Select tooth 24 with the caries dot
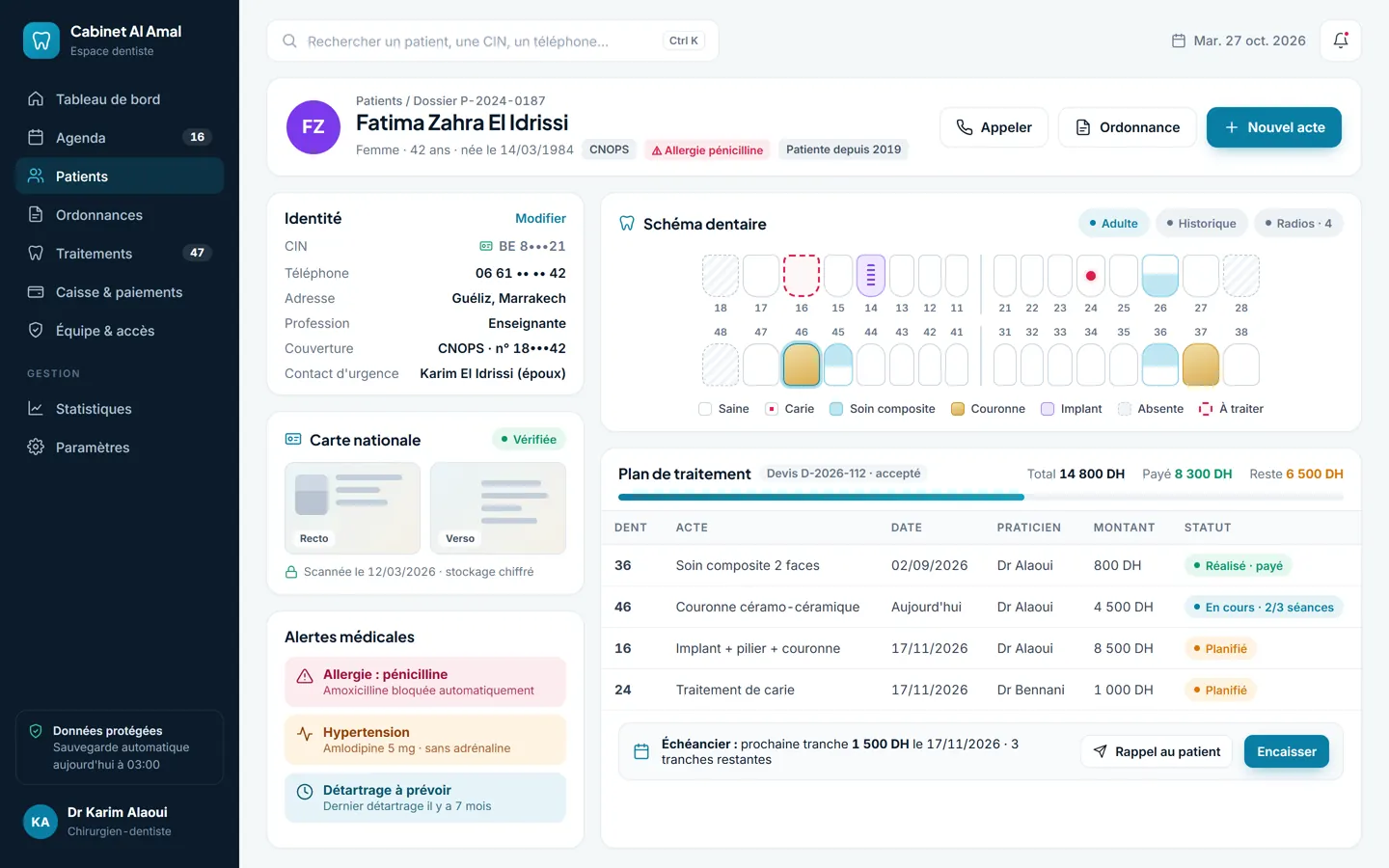Screen dimensions: 1389x868 [1091, 276]
